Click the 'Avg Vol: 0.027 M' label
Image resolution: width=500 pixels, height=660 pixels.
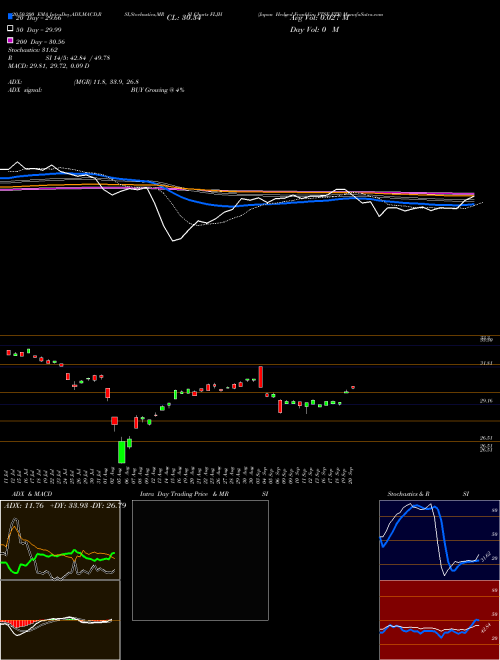click(319, 18)
